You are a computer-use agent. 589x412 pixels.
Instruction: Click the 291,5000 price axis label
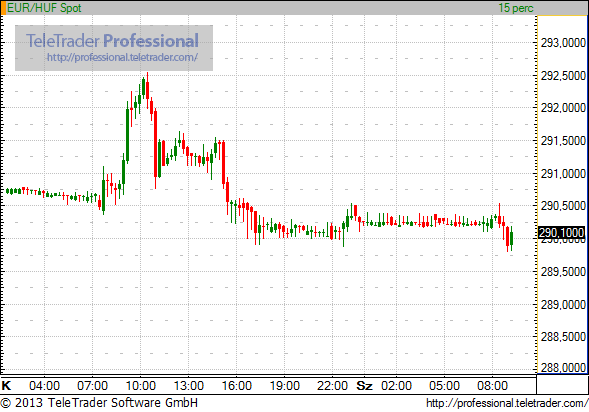(563, 141)
